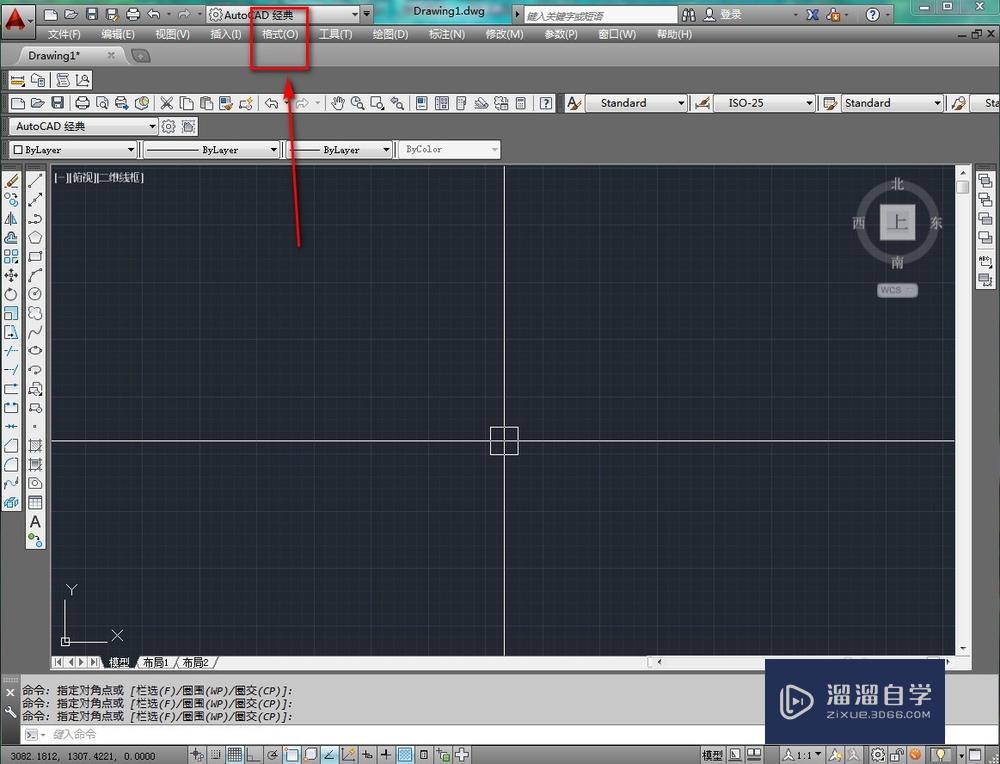Click the Plot printer icon in Standard toolbar
This screenshot has height=764, width=1000.
tap(82, 103)
